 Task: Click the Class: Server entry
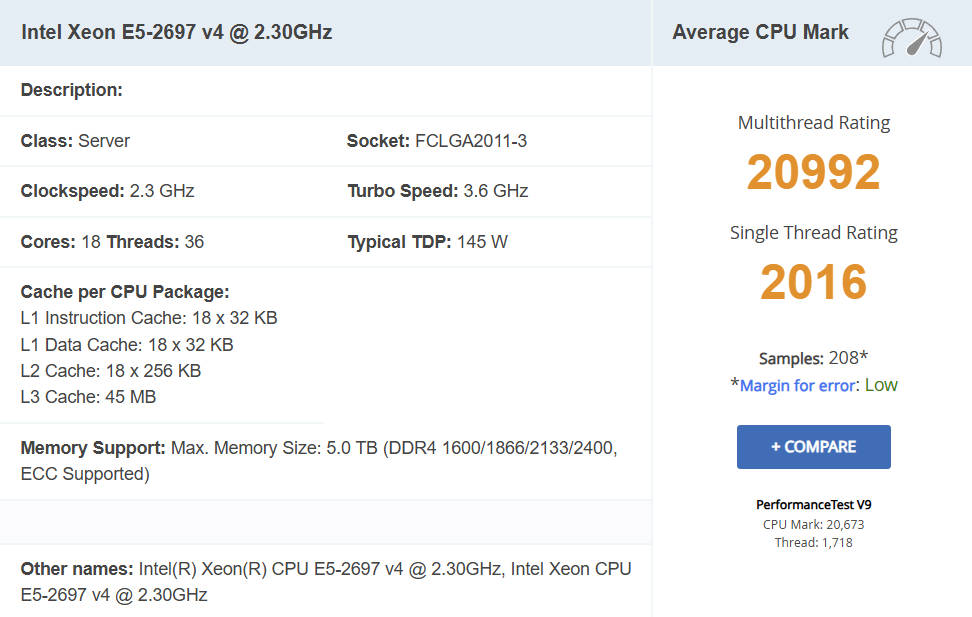75,141
